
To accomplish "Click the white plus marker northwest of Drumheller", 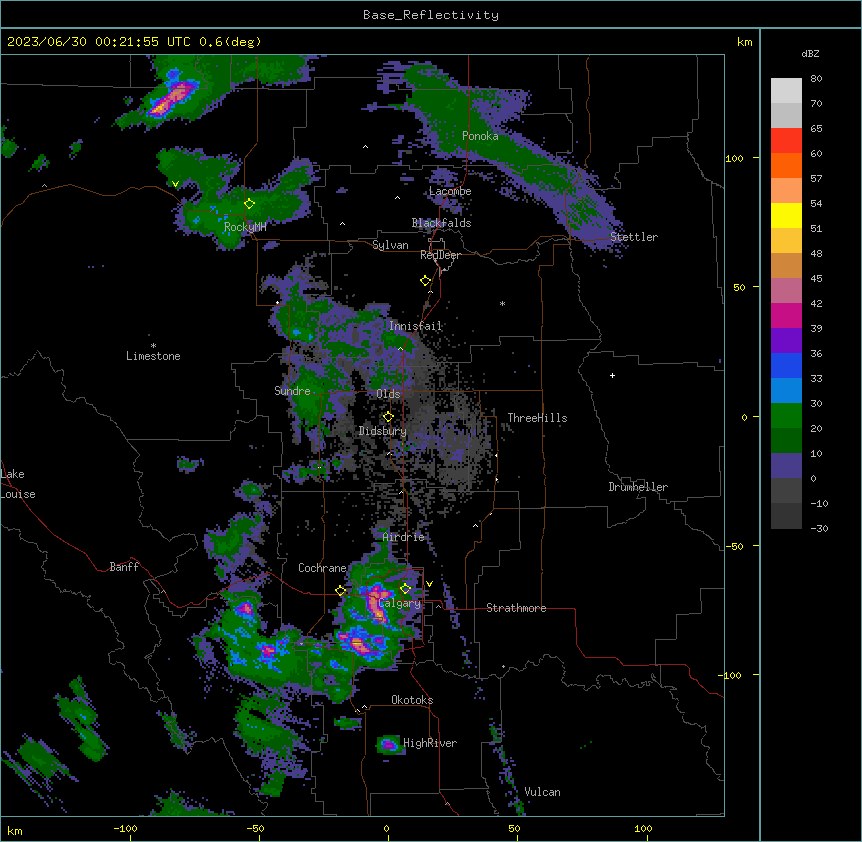I will [612, 375].
